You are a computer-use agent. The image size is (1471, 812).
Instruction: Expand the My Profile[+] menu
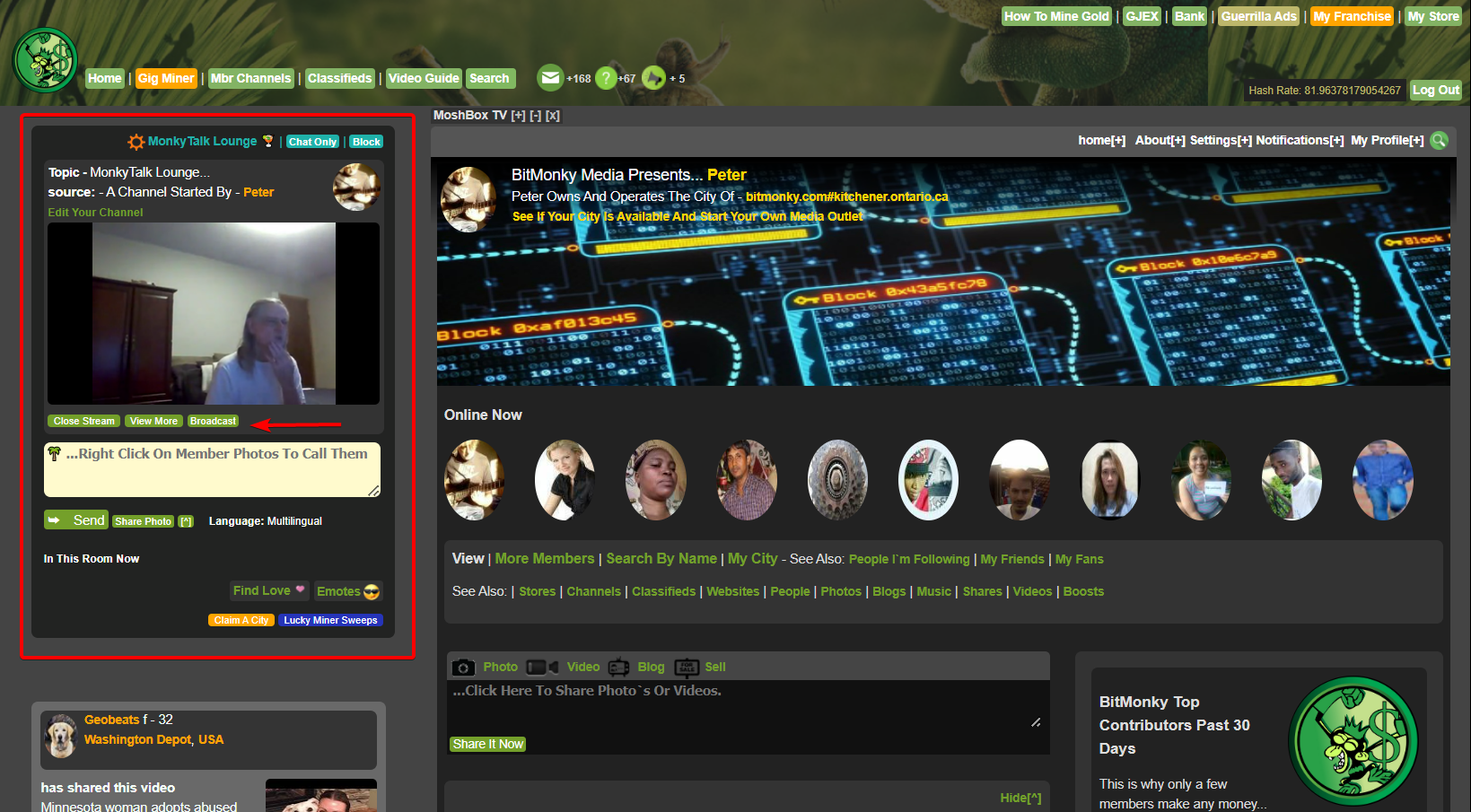pyautogui.click(x=1387, y=140)
